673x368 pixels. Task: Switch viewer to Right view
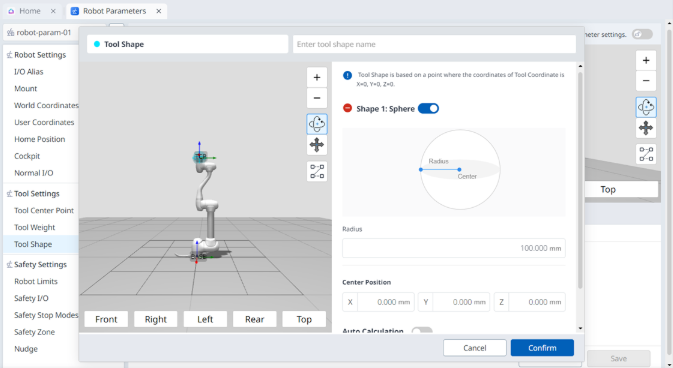click(155, 319)
